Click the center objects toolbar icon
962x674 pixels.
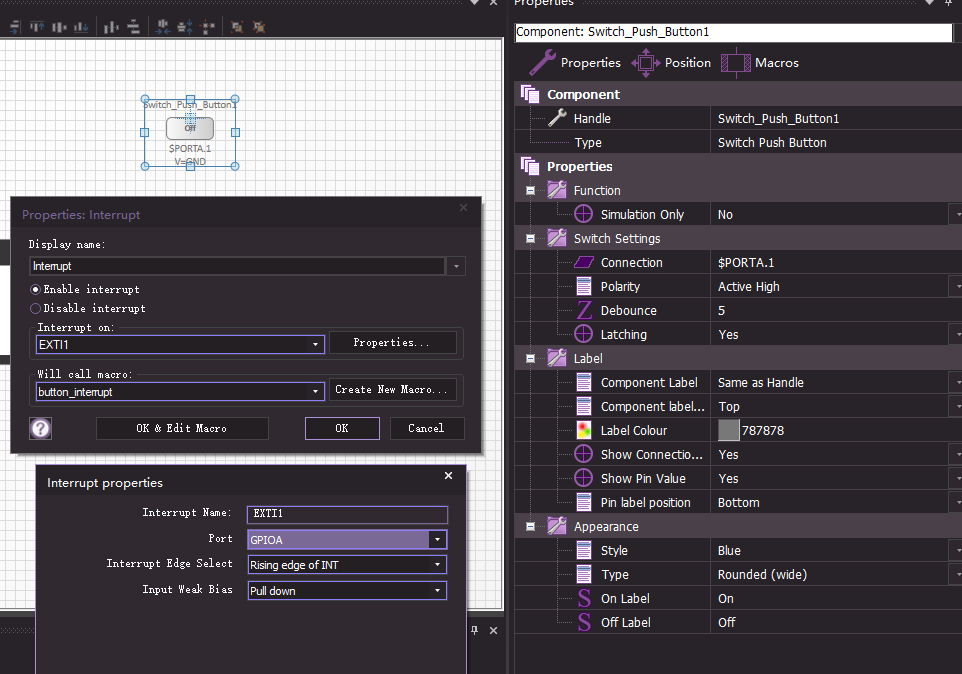coord(208,27)
